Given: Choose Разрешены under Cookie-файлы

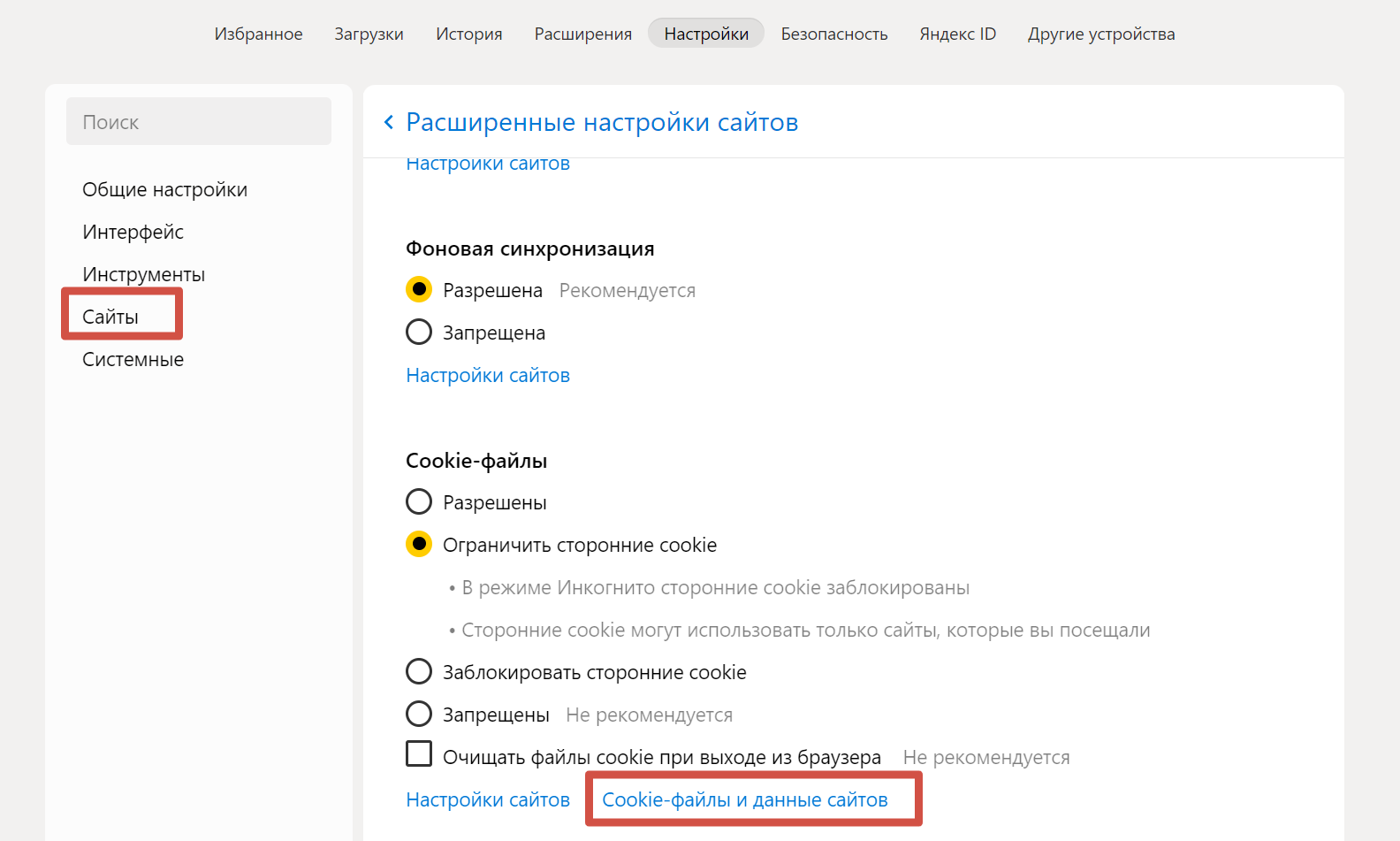Looking at the screenshot, I should click(x=419, y=501).
